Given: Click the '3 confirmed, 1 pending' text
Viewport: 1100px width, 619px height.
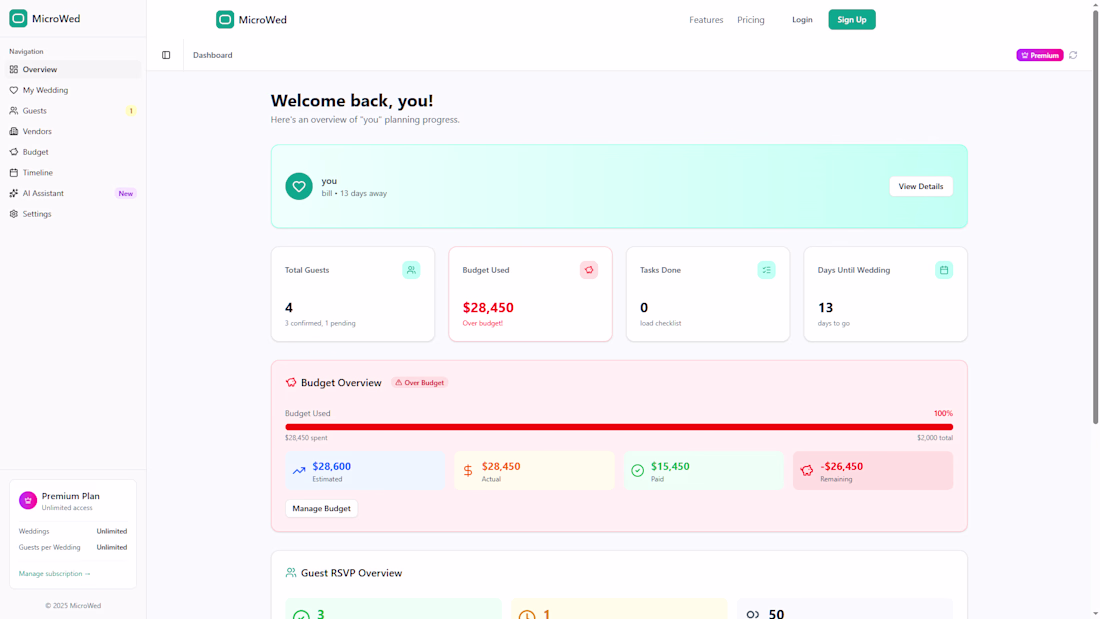Looking at the screenshot, I should pos(320,324).
